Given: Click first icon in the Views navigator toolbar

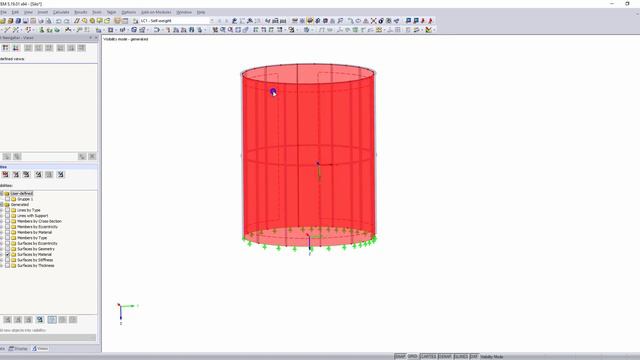Looking at the screenshot, I should [x=5, y=48].
